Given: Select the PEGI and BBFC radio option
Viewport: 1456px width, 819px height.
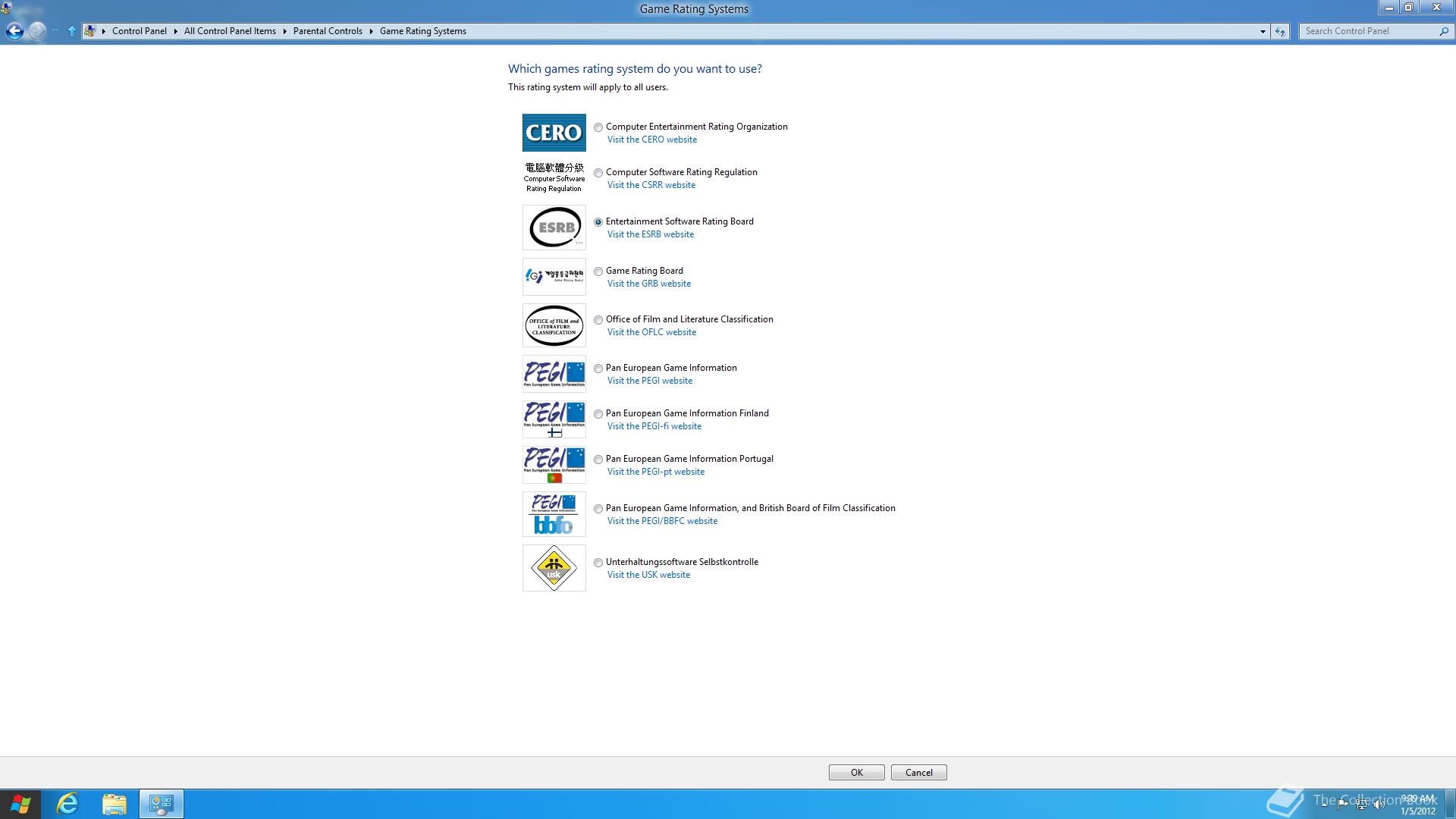Looking at the screenshot, I should (598, 509).
